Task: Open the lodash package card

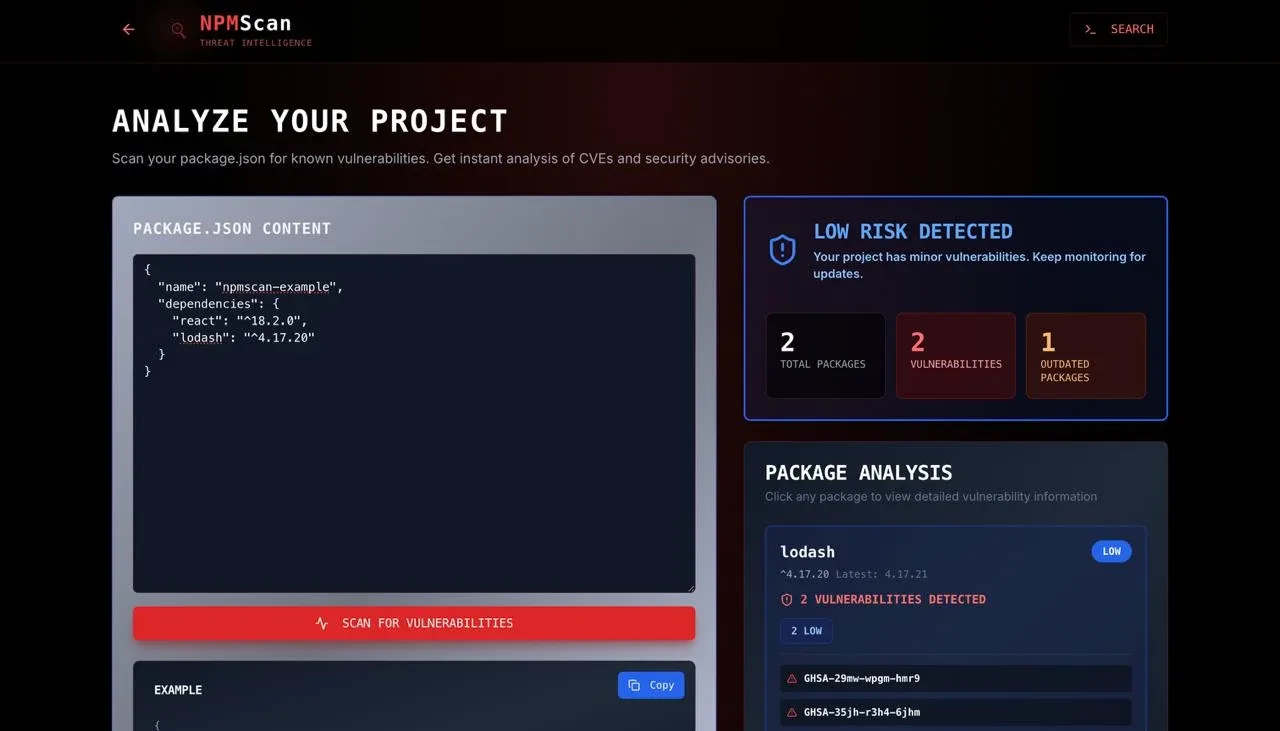Action: [x=956, y=628]
